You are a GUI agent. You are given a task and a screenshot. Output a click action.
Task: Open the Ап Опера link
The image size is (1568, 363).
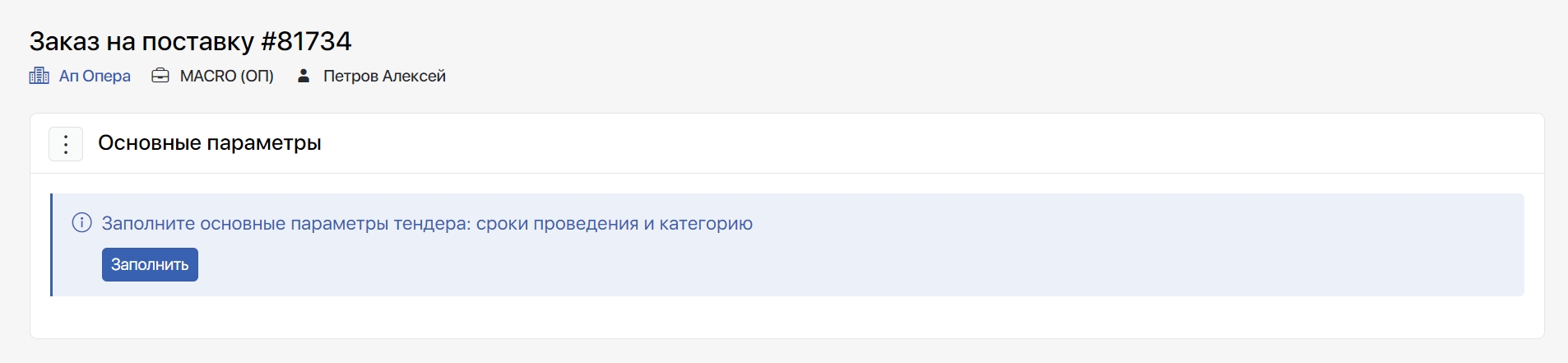[95, 77]
